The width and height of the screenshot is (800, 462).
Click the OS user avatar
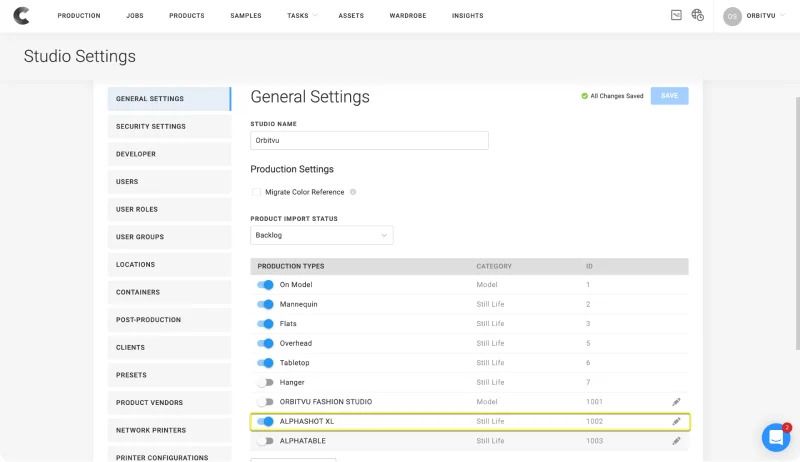click(732, 16)
